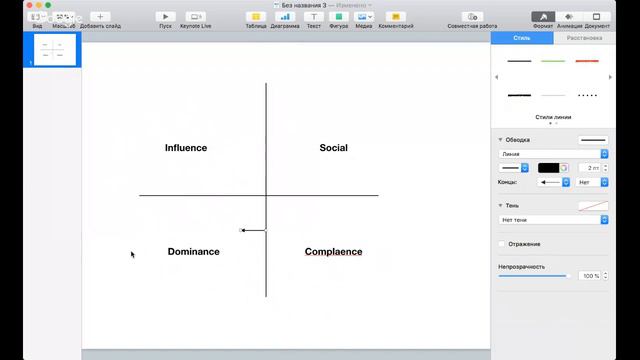The image size is (640, 360).
Task: Choose the thin black line style preset
Action: 519,61
